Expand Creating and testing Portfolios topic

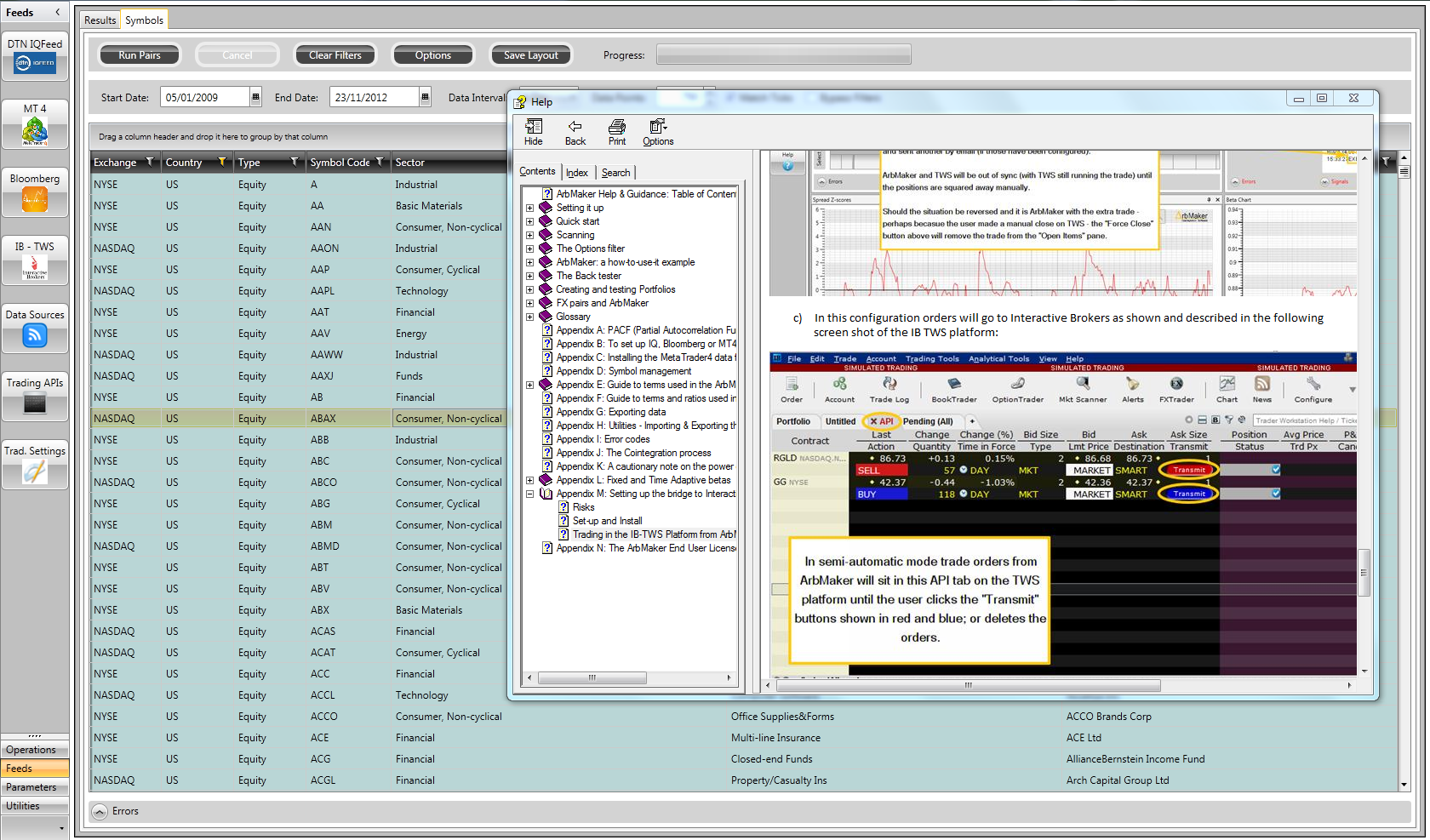point(529,289)
